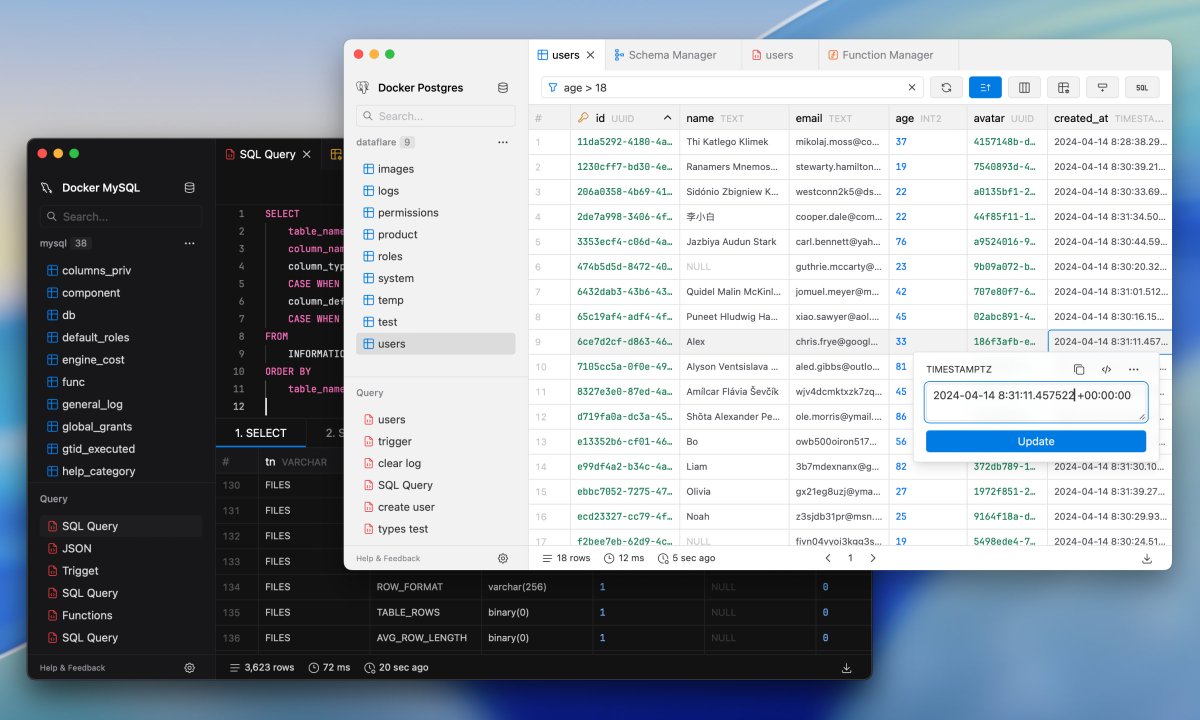Screen dimensions: 1200x720
Task: Open the Docker Postgres connection settings icon
Action: tap(502, 87)
